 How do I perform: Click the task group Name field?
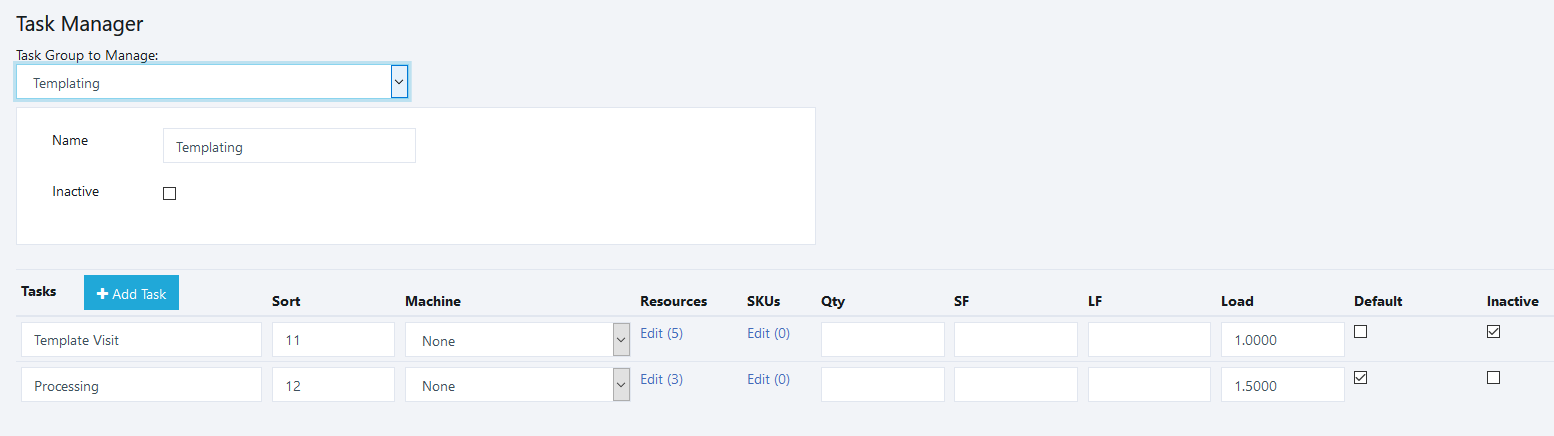point(289,146)
